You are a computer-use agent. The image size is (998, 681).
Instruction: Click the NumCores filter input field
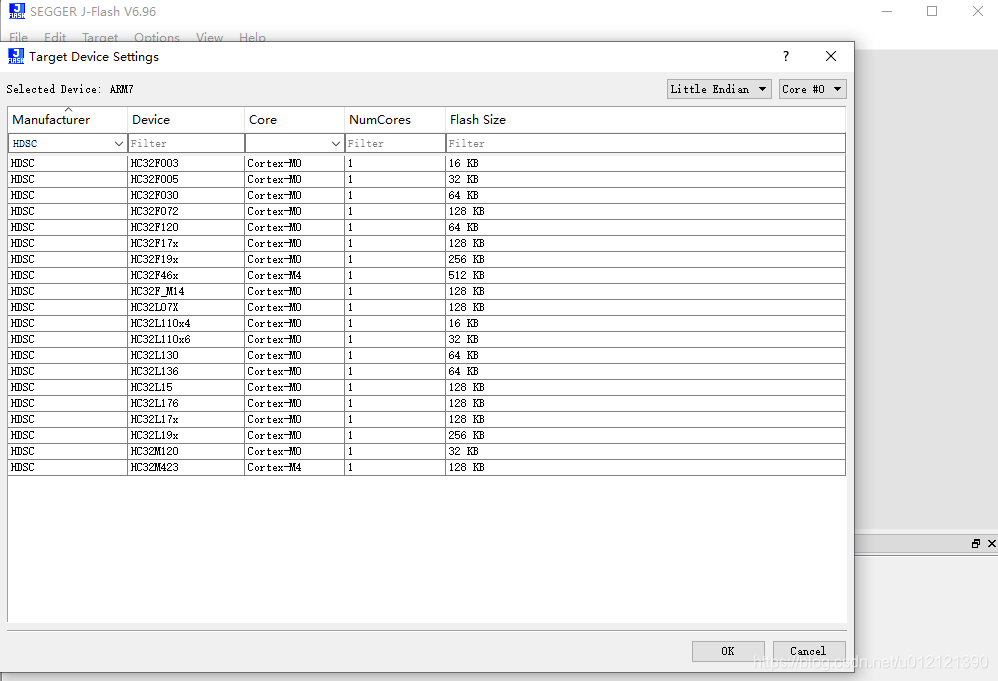pos(395,143)
